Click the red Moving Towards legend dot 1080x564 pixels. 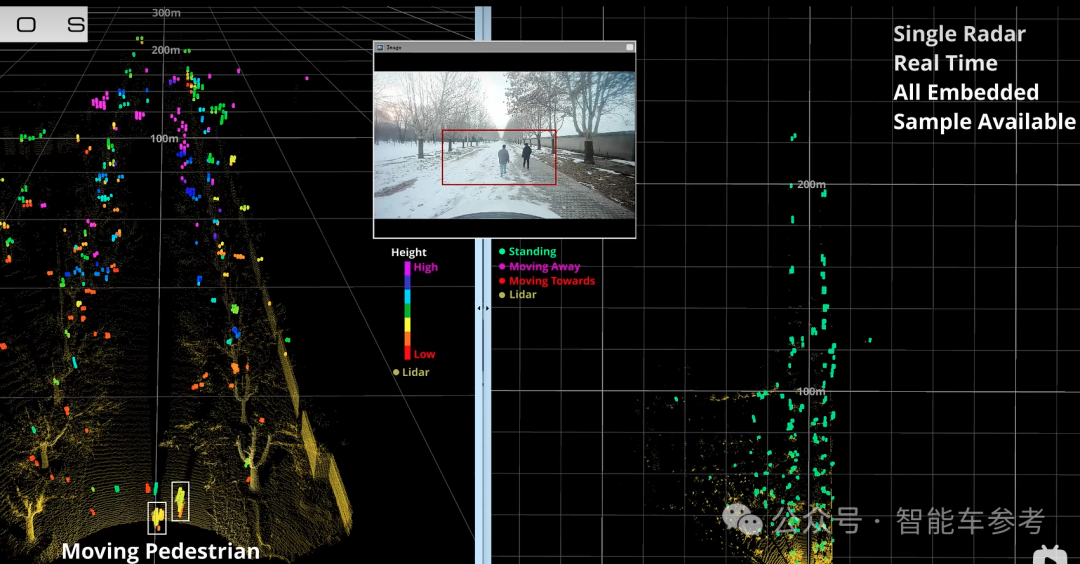[502, 281]
